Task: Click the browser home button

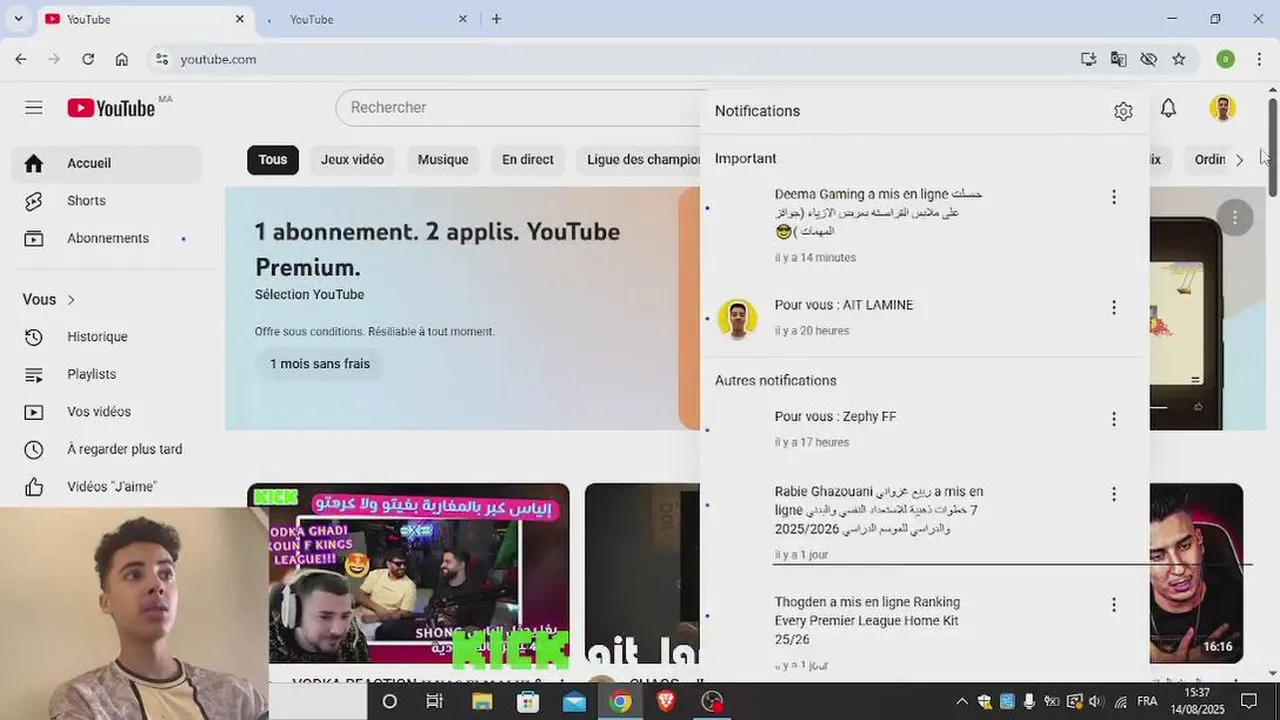Action: click(122, 59)
